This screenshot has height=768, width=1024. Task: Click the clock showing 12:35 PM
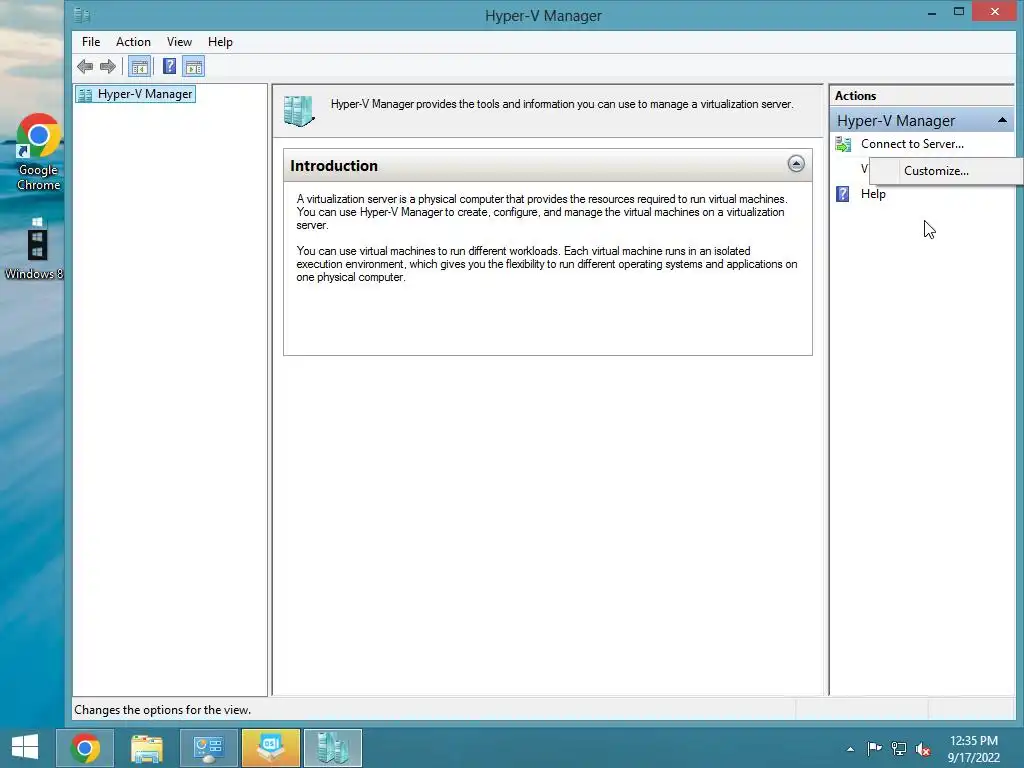973,741
